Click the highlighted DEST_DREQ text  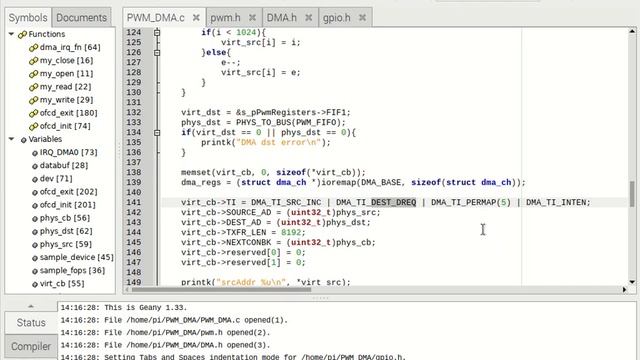[393, 202]
